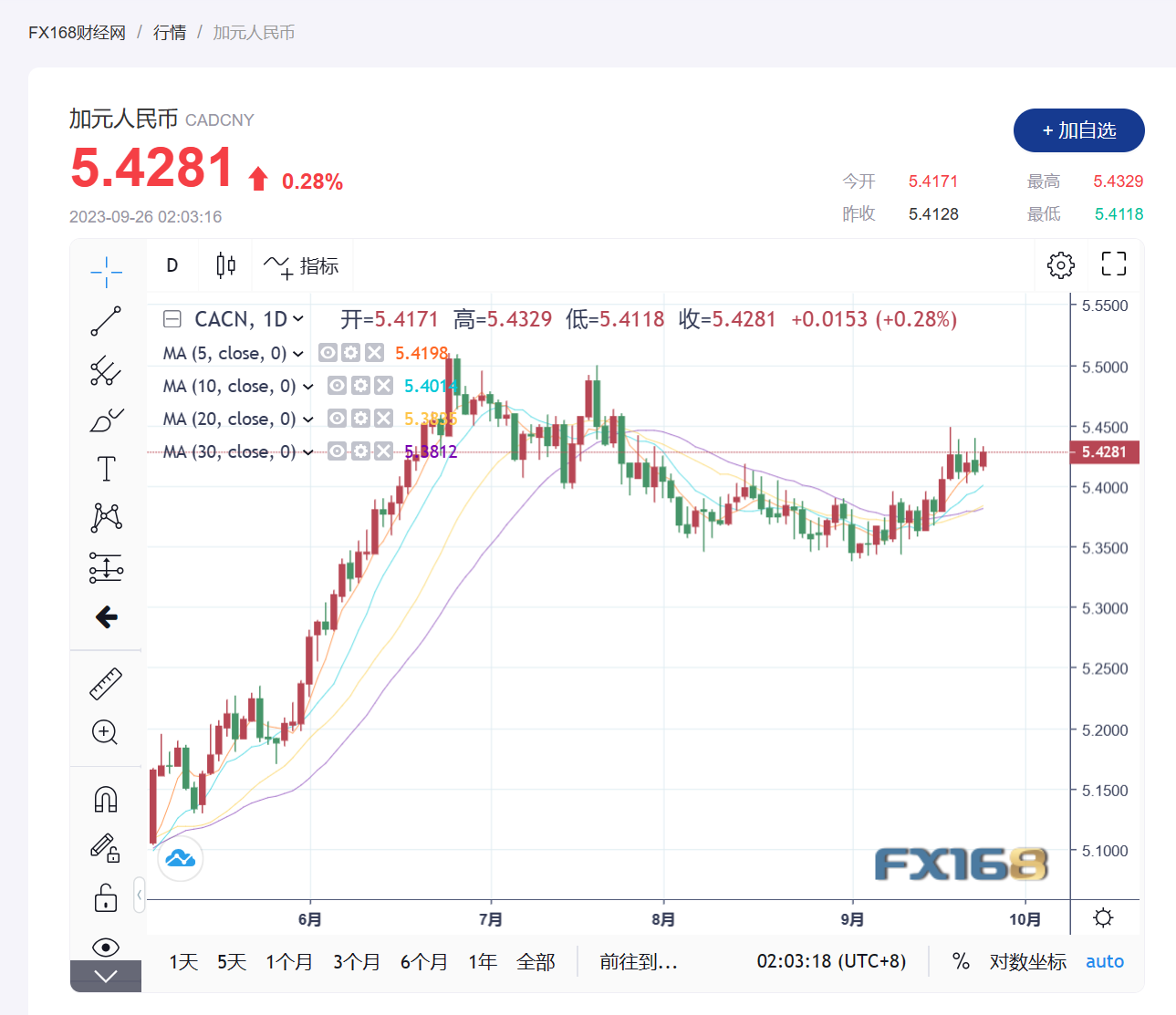Click the +加自选 button

(1078, 130)
